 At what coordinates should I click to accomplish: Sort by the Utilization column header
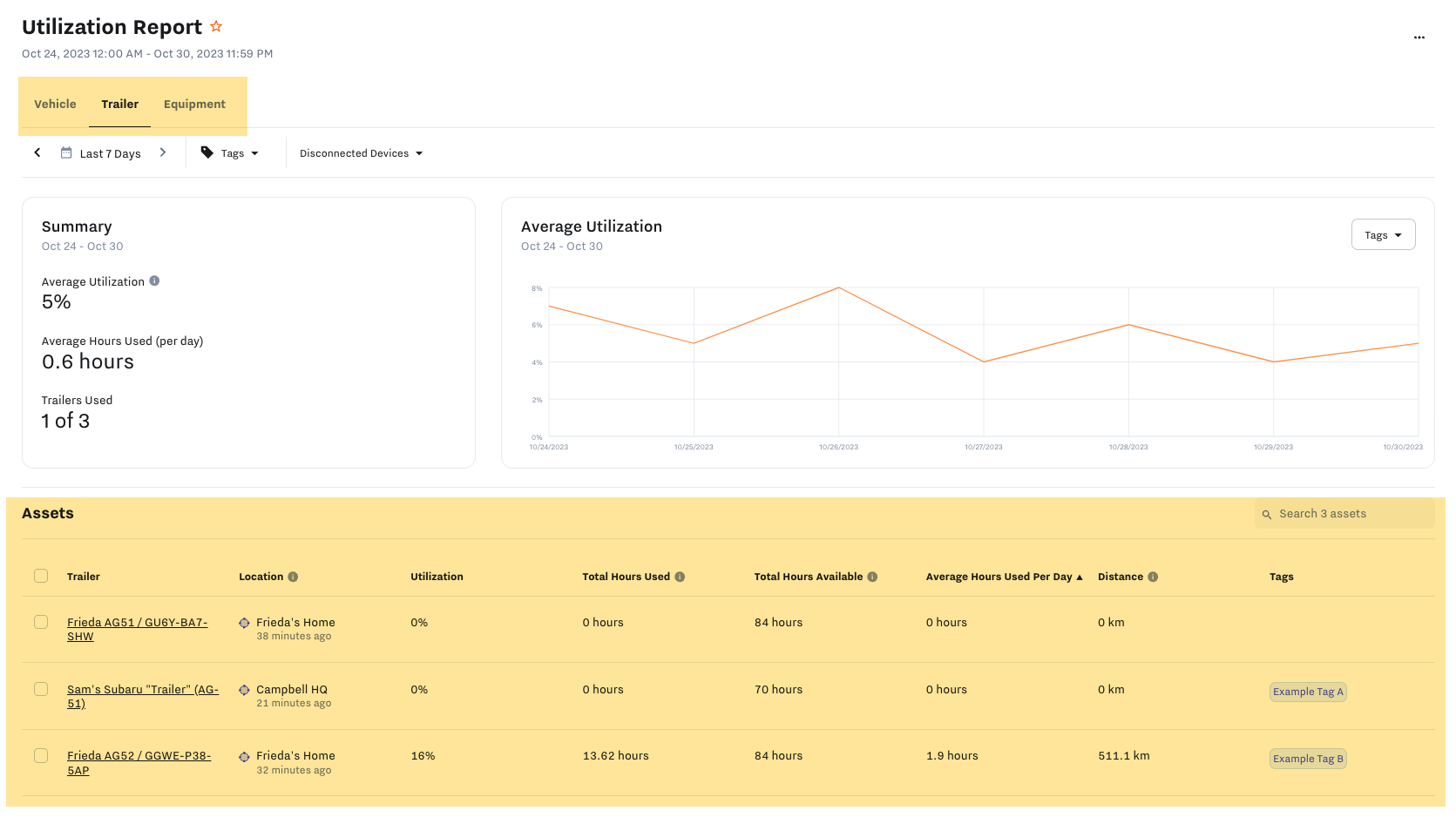click(437, 577)
